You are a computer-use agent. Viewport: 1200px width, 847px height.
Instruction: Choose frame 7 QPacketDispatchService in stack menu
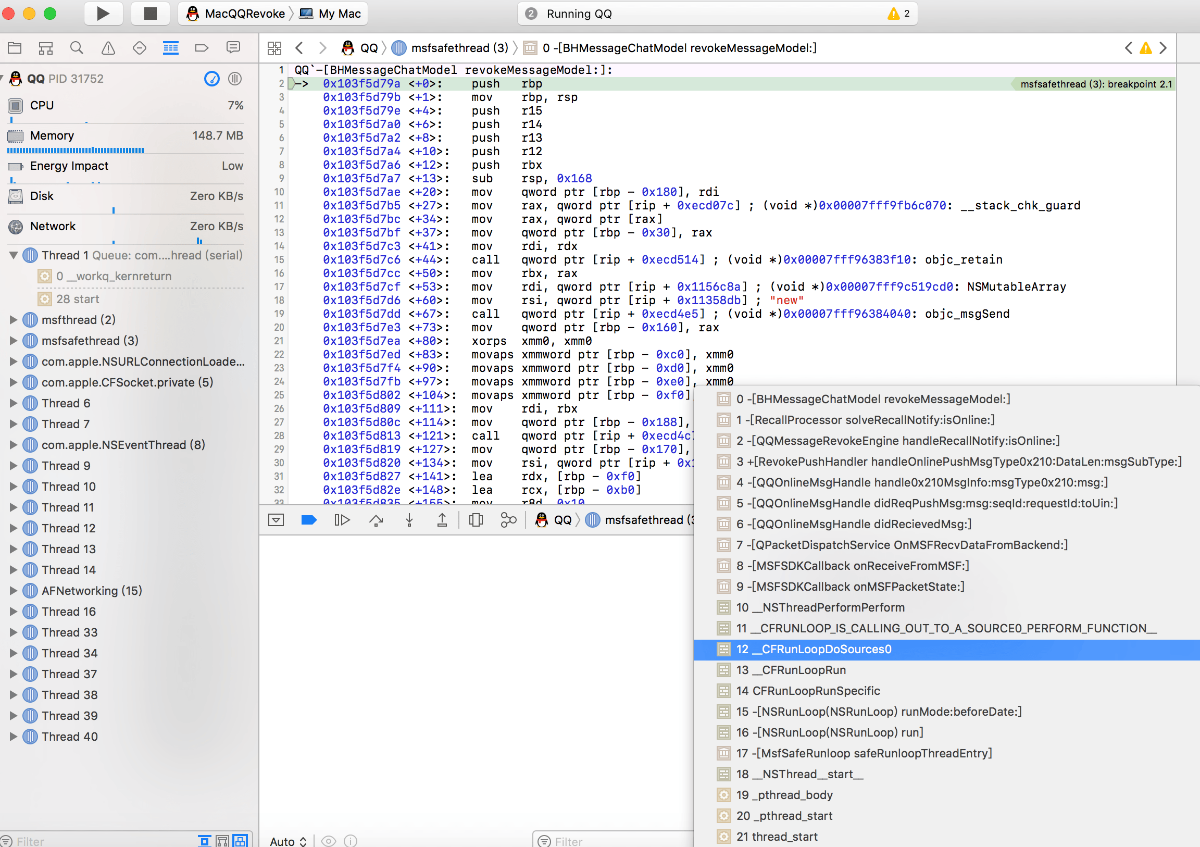(900, 545)
